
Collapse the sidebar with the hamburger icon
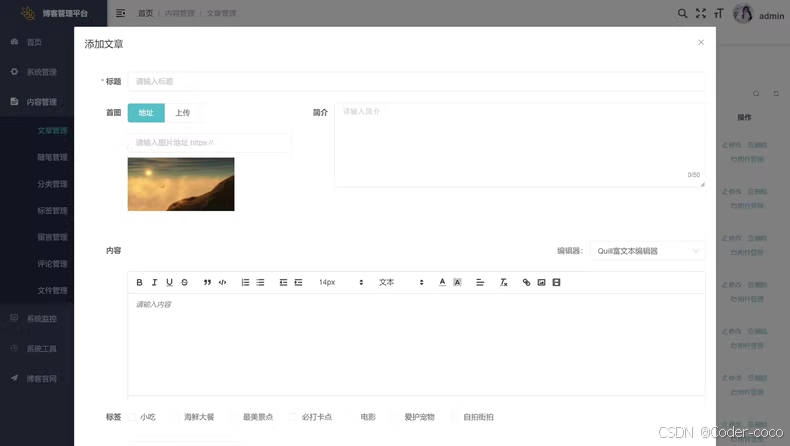(120, 13)
